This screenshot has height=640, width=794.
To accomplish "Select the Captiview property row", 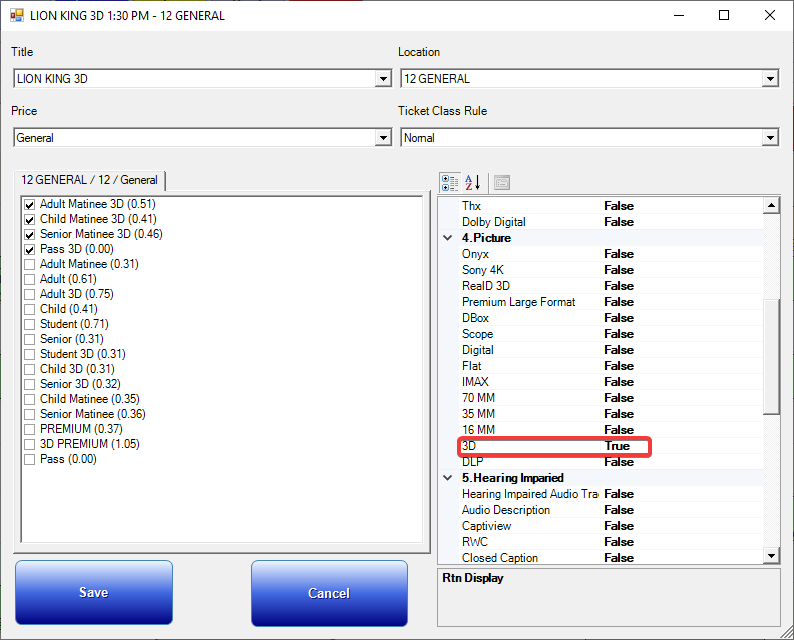I will tap(611, 526).
